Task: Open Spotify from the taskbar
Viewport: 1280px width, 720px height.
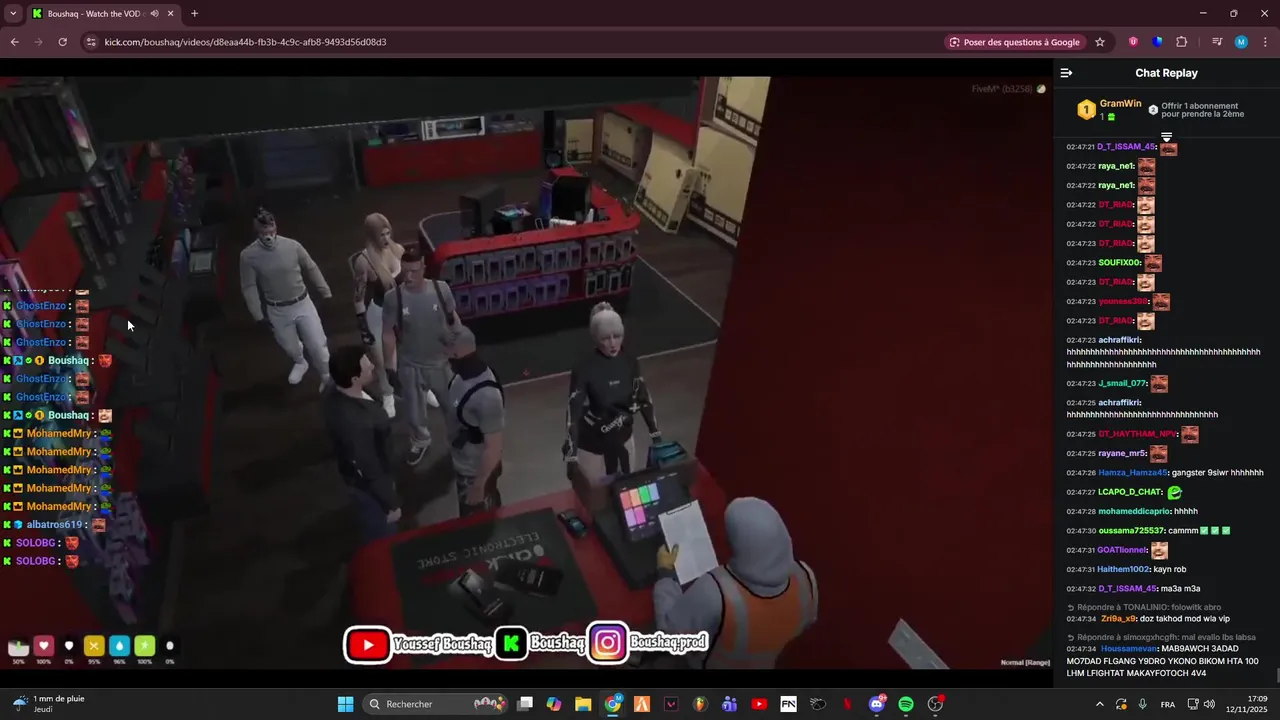Action: coord(906,704)
